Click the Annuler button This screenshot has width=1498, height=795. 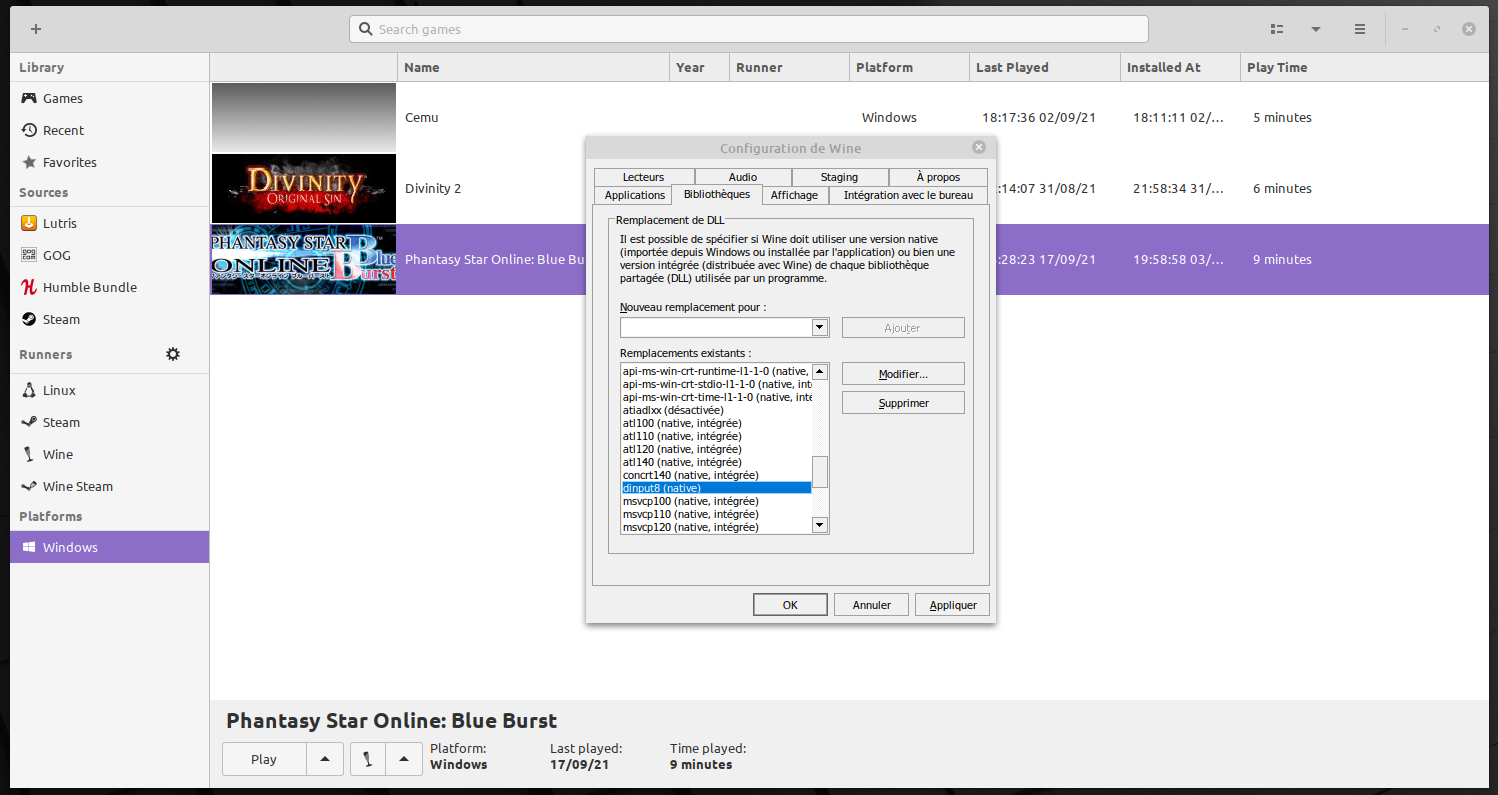point(871,605)
